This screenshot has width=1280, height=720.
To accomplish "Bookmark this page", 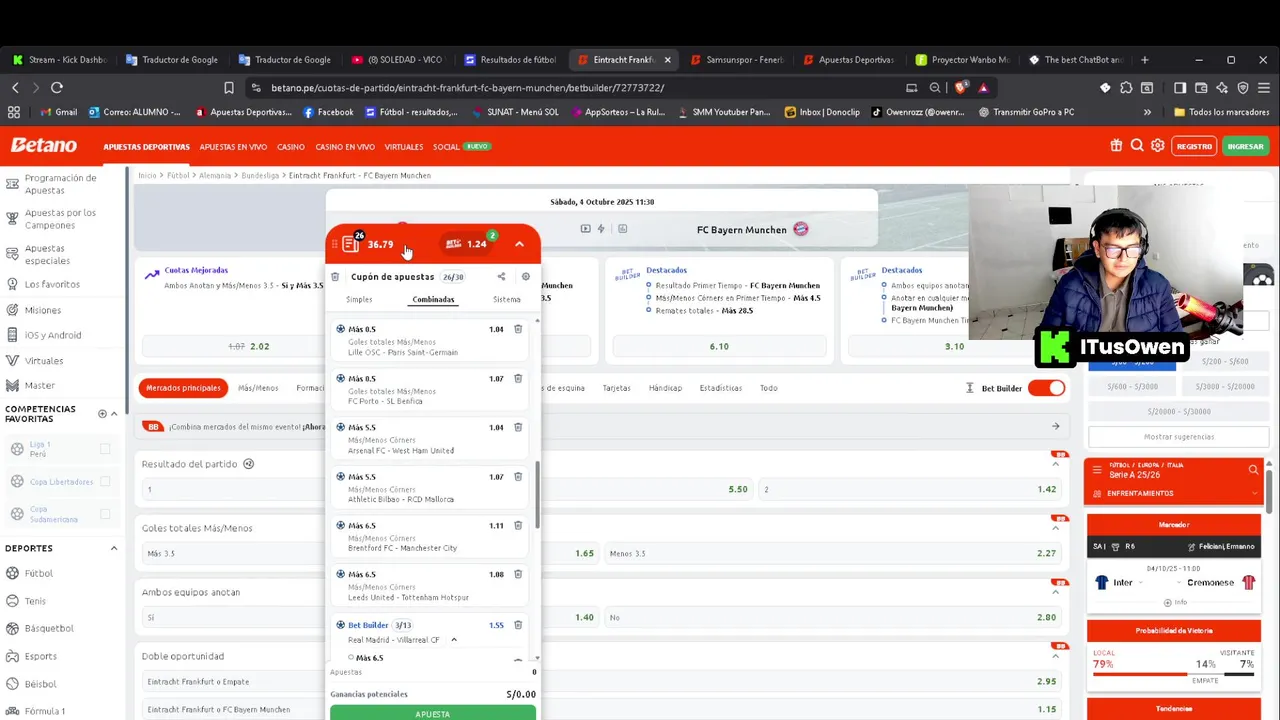I will pyautogui.click(x=229, y=88).
